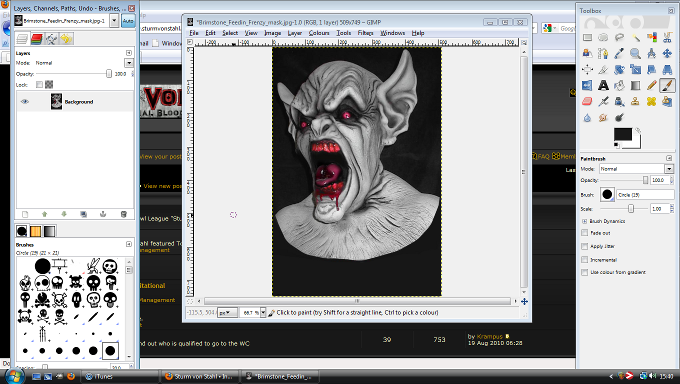Select the Flip tool
The width and height of the screenshot is (680, 384).
pyautogui.click(x=587, y=85)
